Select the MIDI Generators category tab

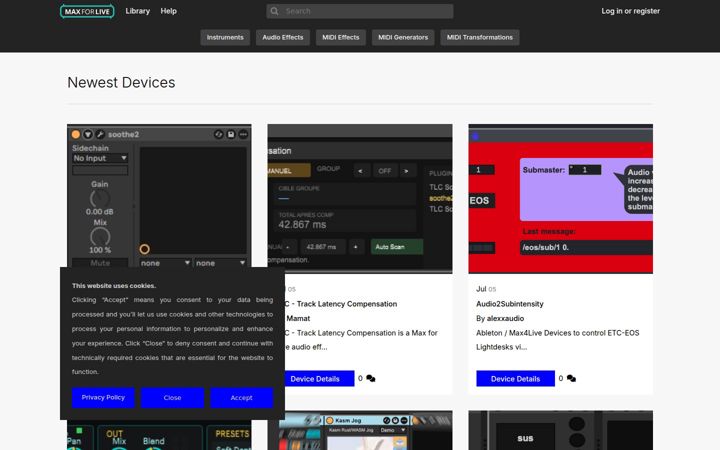tap(403, 37)
